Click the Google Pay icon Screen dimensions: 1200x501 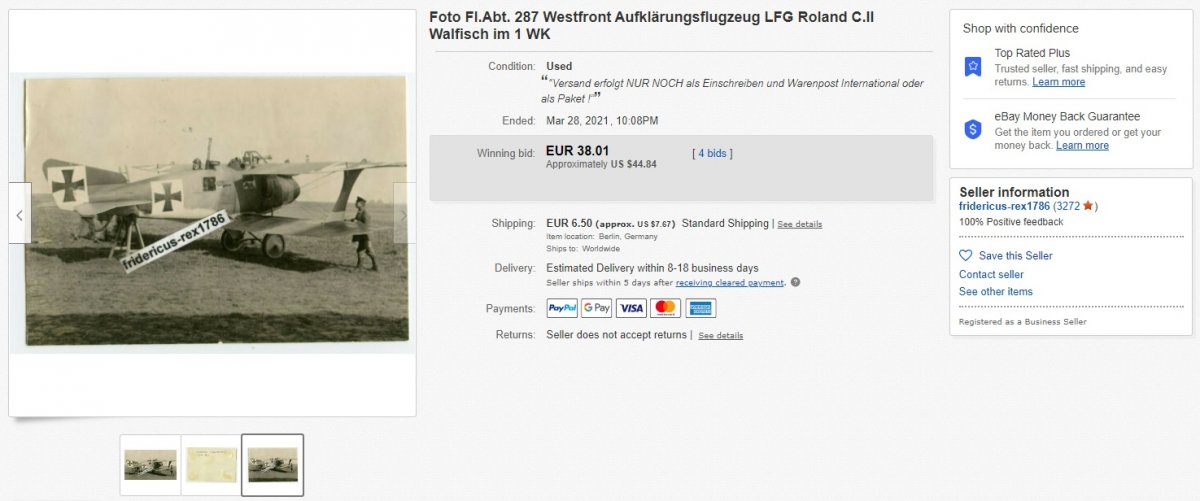(x=596, y=308)
